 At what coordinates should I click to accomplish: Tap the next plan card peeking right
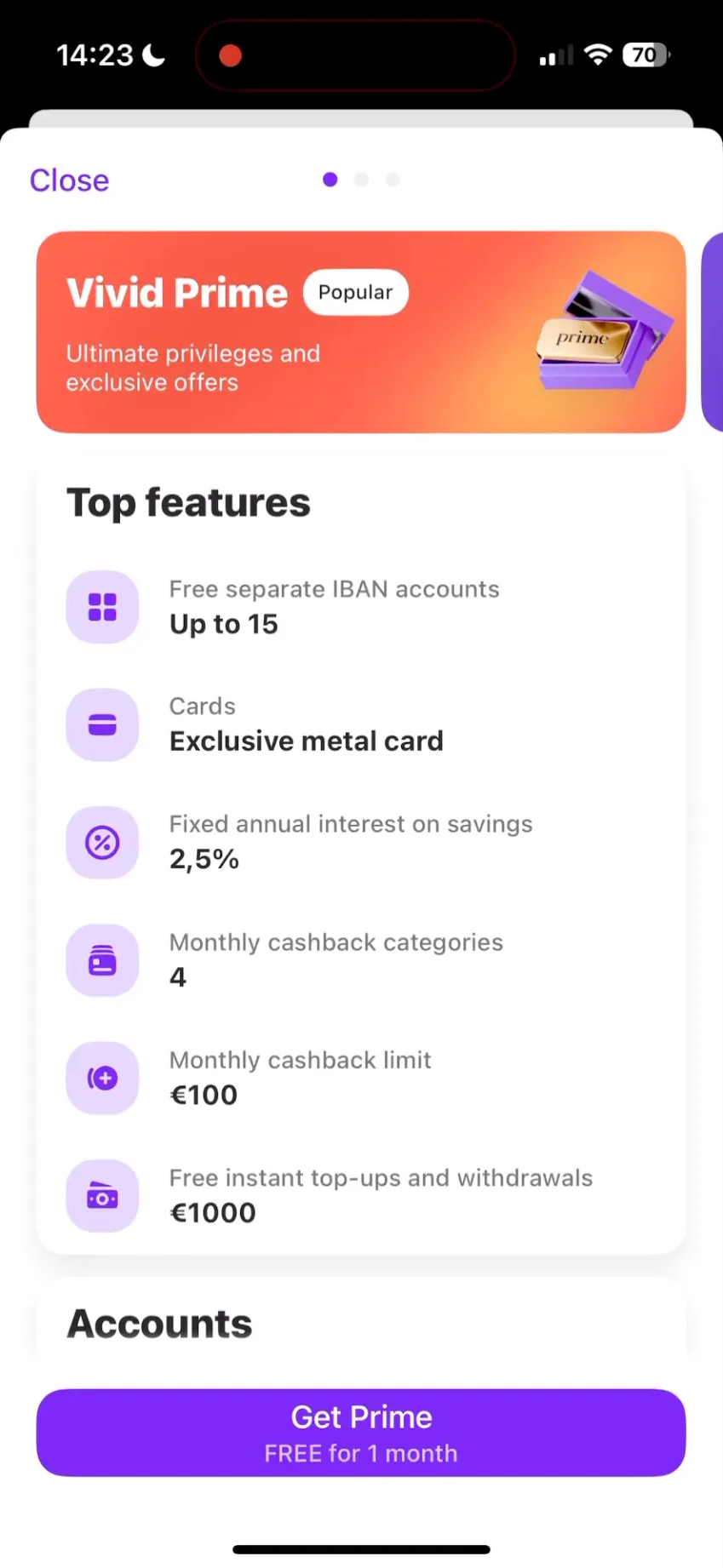click(x=712, y=332)
